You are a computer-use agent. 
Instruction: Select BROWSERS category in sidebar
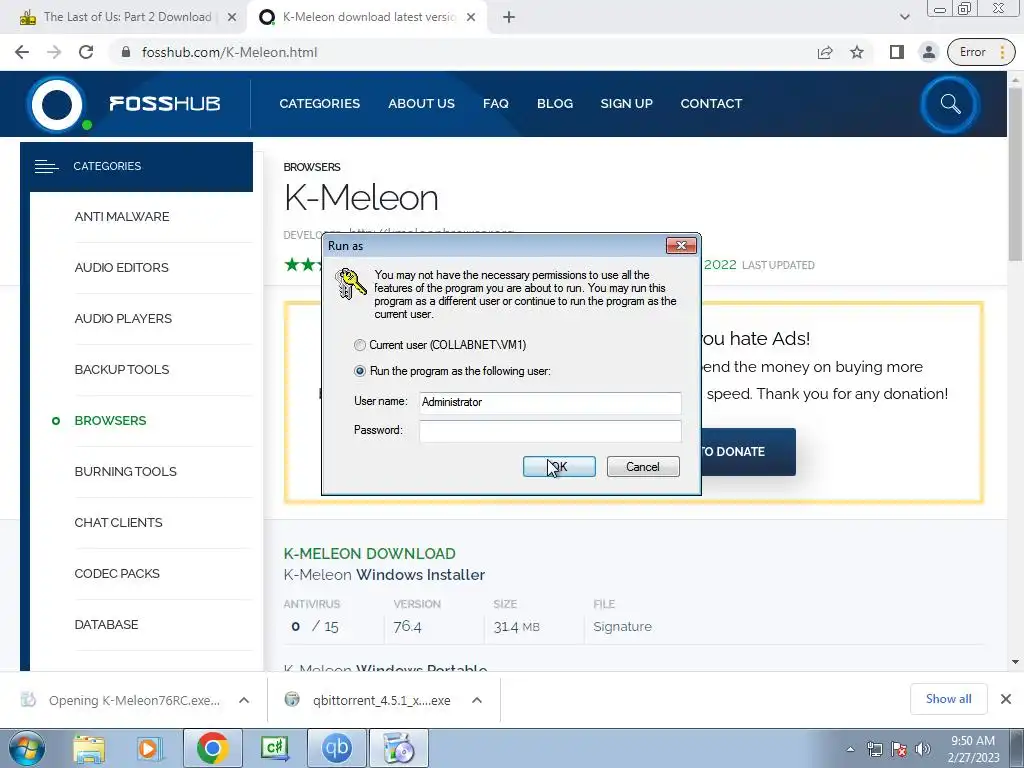[x=110, y=420]
